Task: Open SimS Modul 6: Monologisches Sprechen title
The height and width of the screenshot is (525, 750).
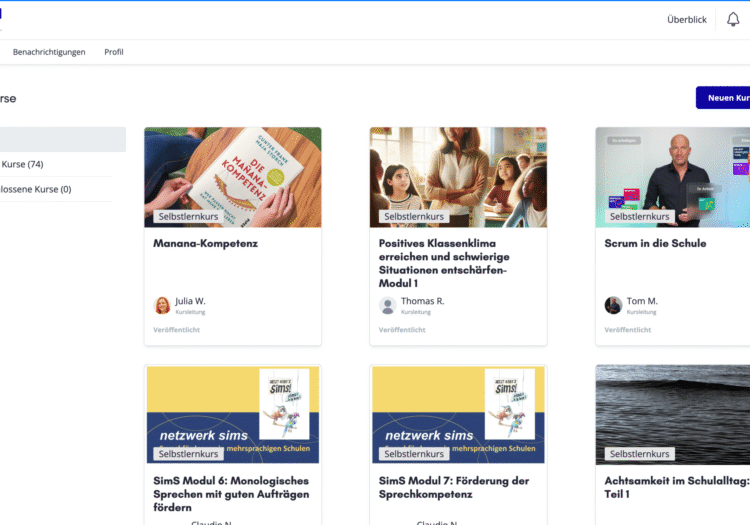Action: (x=231, y=494)
